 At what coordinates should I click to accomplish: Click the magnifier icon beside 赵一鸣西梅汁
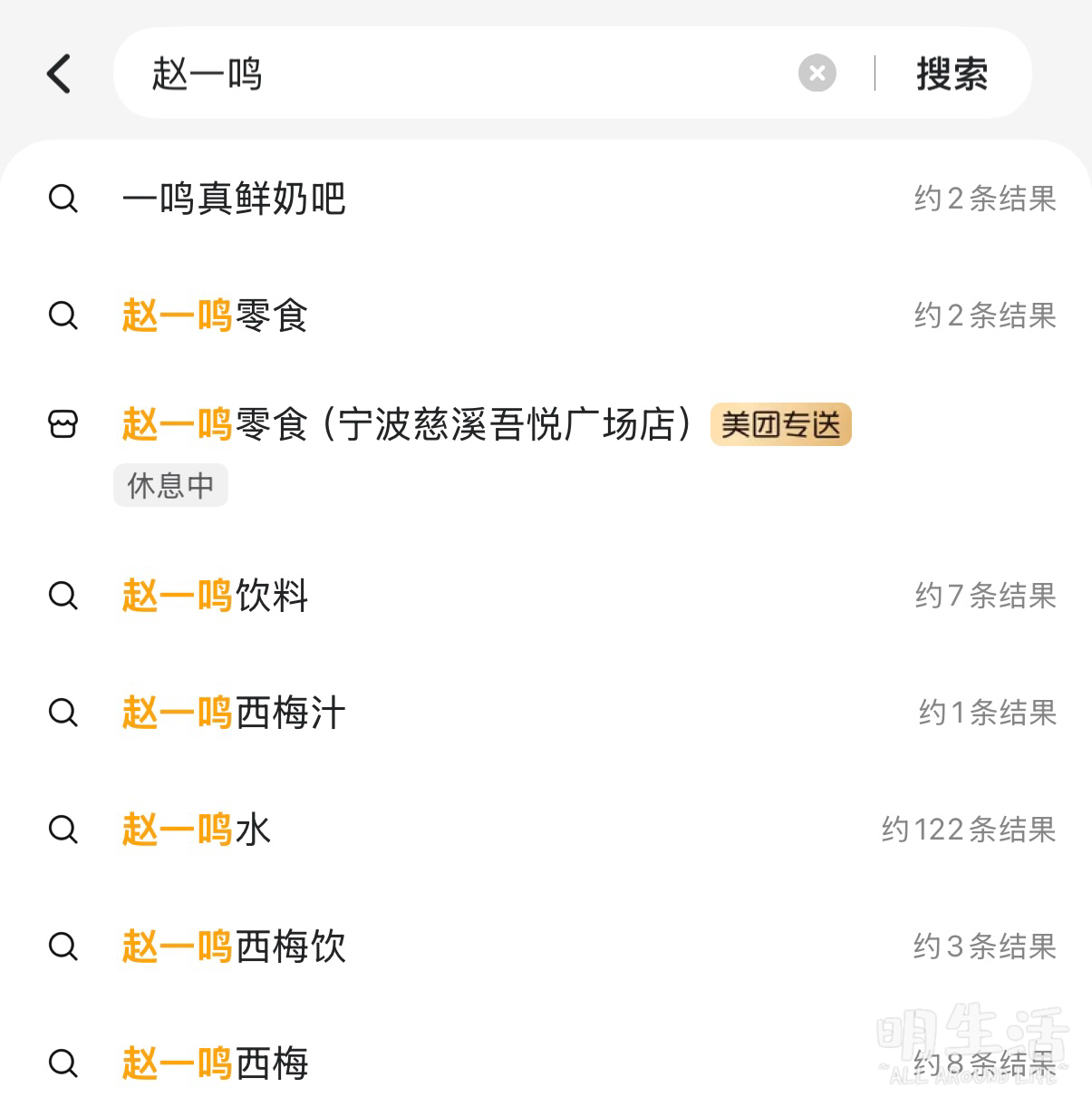[x=63, y=713]
